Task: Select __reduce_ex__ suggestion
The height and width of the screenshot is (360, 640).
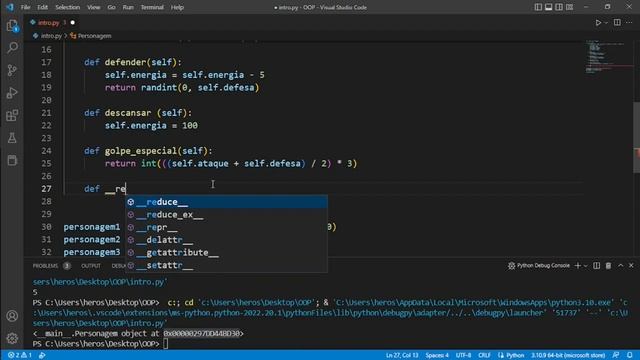Action: click(x=226, y=214)
